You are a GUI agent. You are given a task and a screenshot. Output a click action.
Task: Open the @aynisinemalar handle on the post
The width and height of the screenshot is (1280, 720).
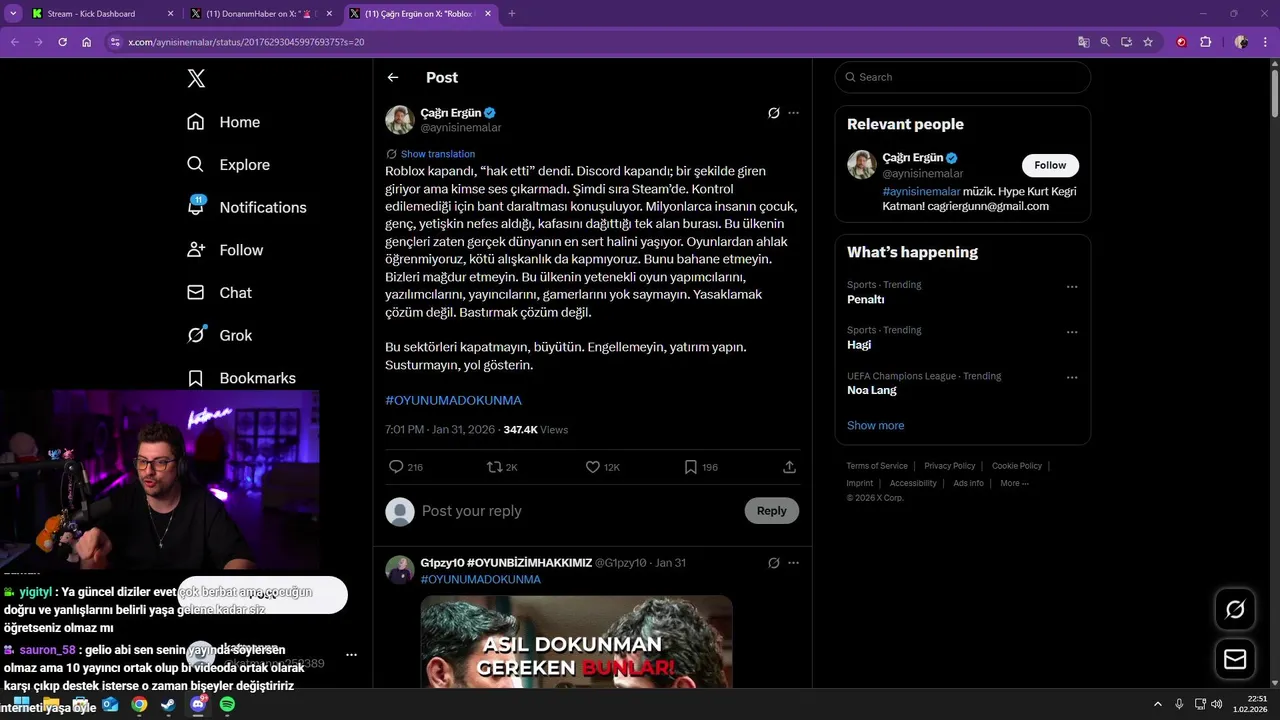point(461,128)
